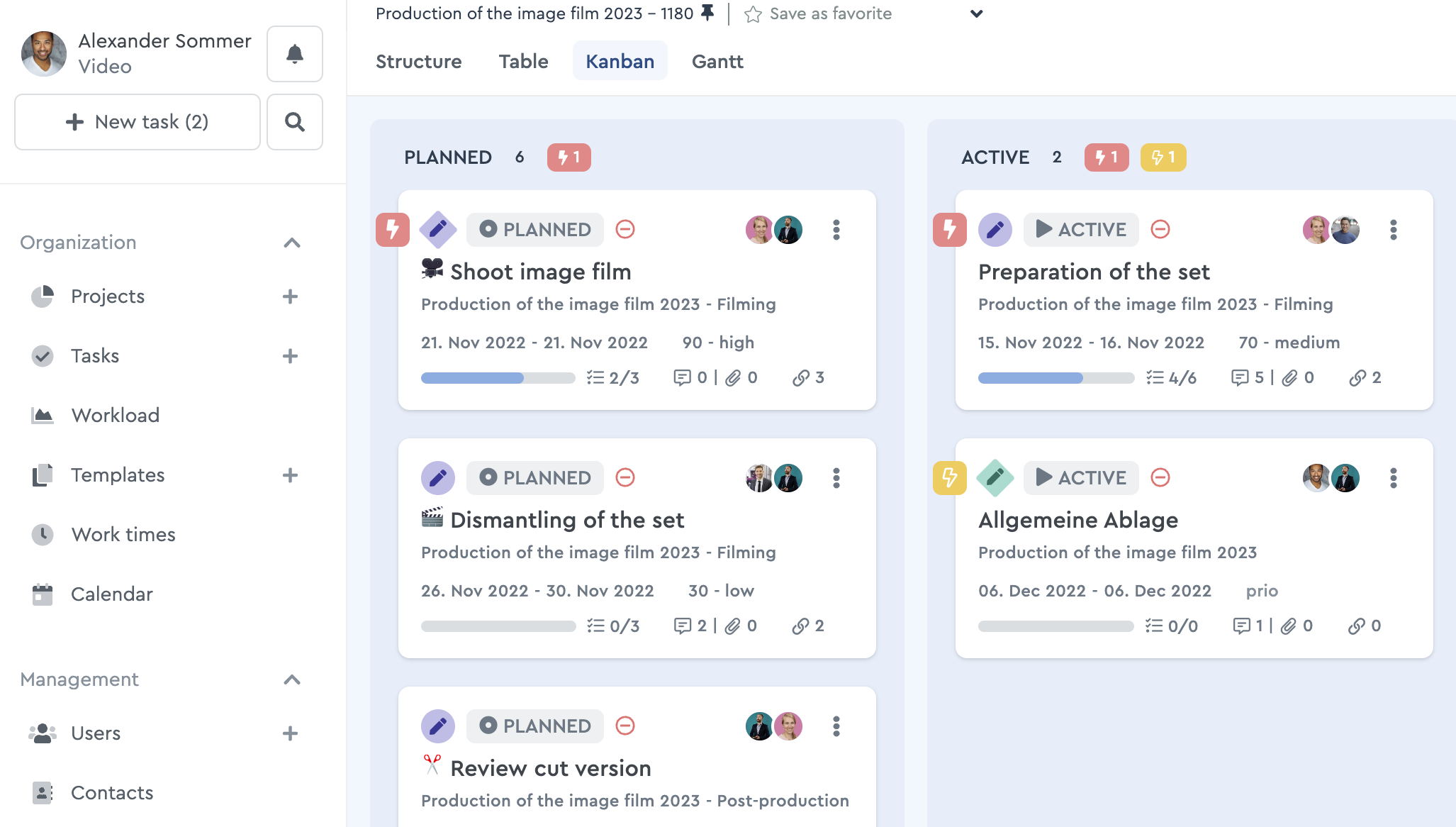Click progress bar on Dismantling of the set
Viewport: 1456px width, 827px height.
(x=498, y=626)
